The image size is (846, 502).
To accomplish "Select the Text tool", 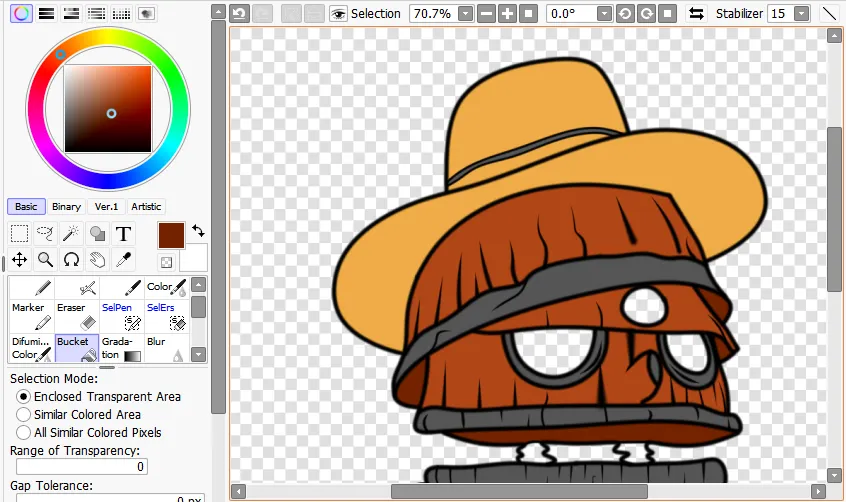I will pyautogui.click(x=123, y=234).
